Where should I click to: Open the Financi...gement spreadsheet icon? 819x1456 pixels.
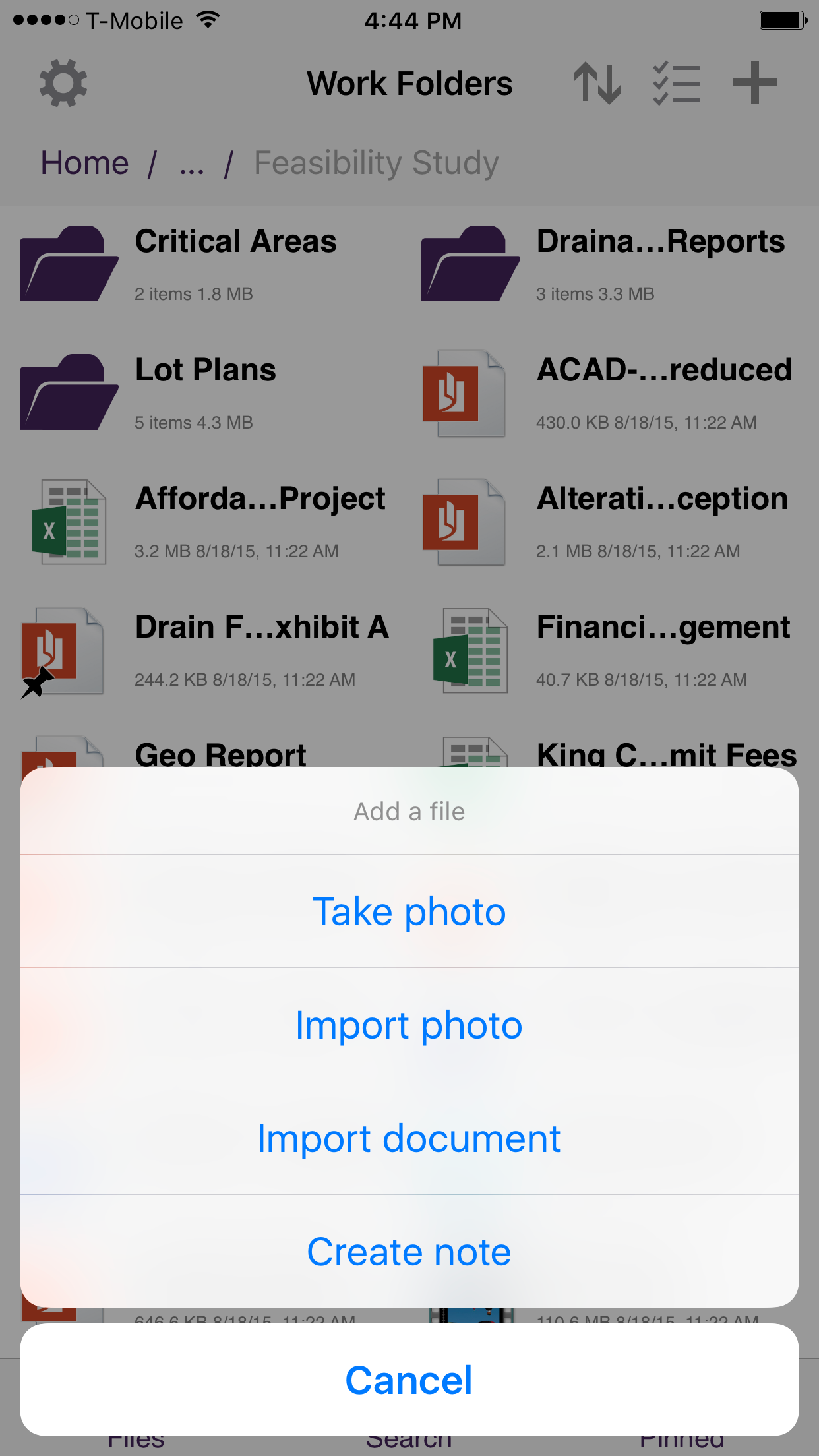[x=470, y=651]
